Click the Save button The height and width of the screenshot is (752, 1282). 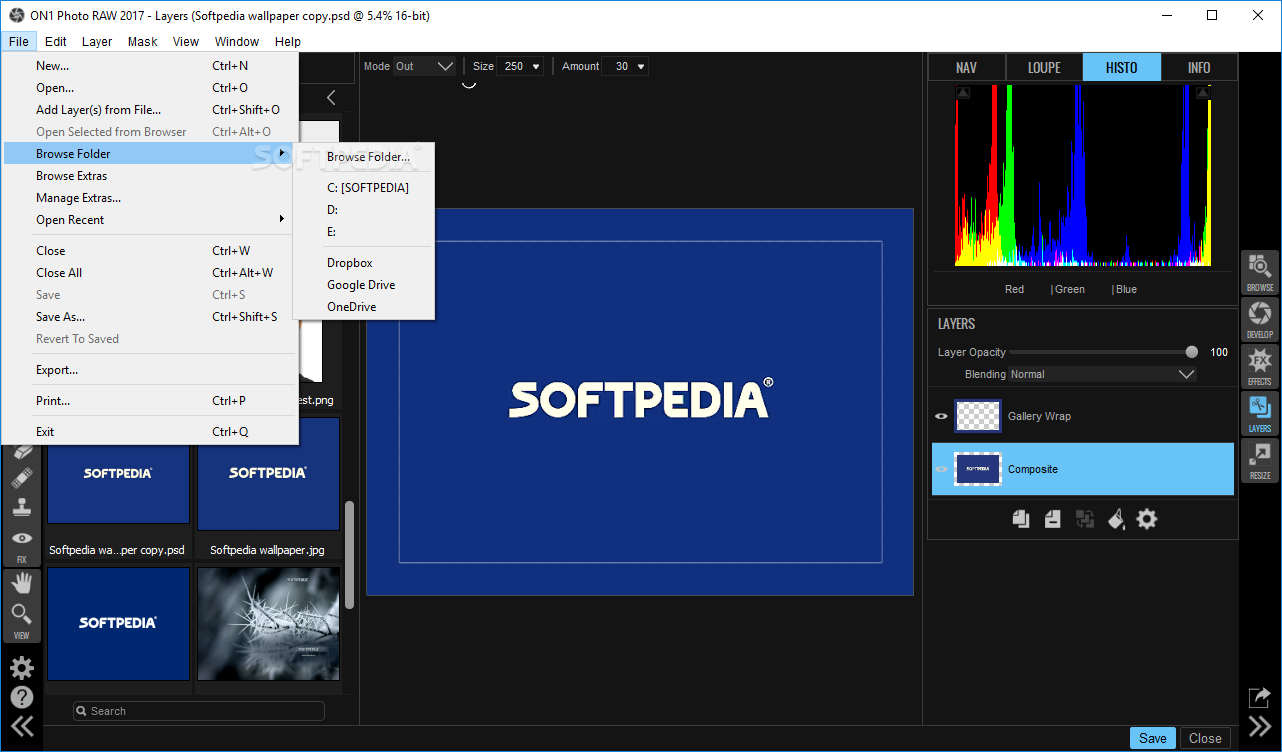tap(1153, 738)
